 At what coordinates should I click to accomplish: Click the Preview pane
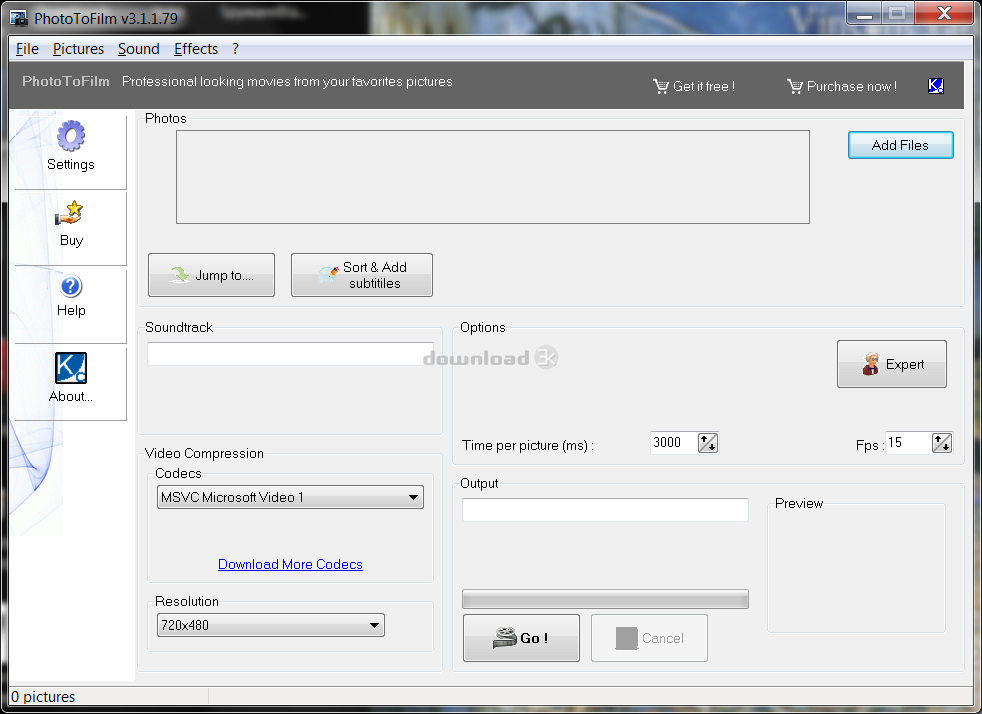(856, 568)
